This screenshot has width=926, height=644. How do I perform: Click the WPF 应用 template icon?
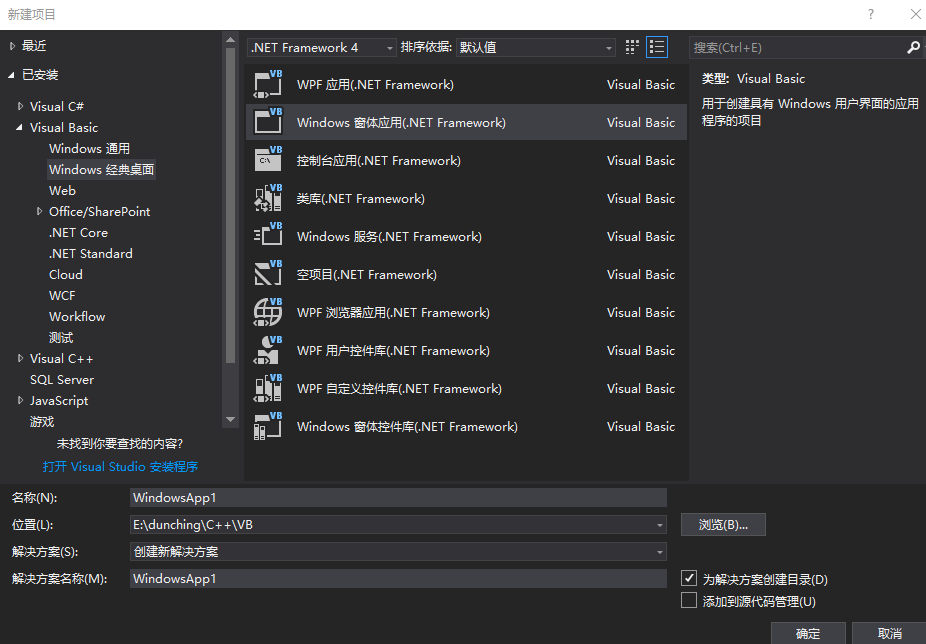[268, 85]
